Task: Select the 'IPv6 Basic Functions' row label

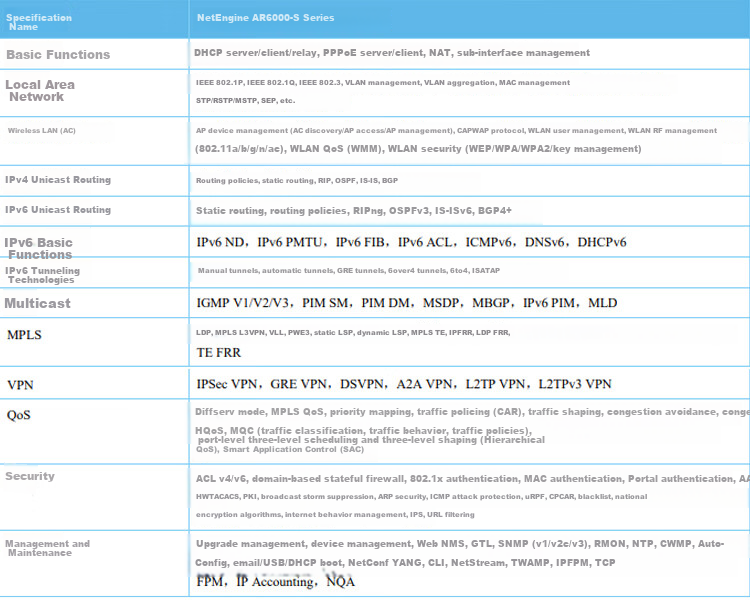Action: pyautogui.click(x=39, y=248)
